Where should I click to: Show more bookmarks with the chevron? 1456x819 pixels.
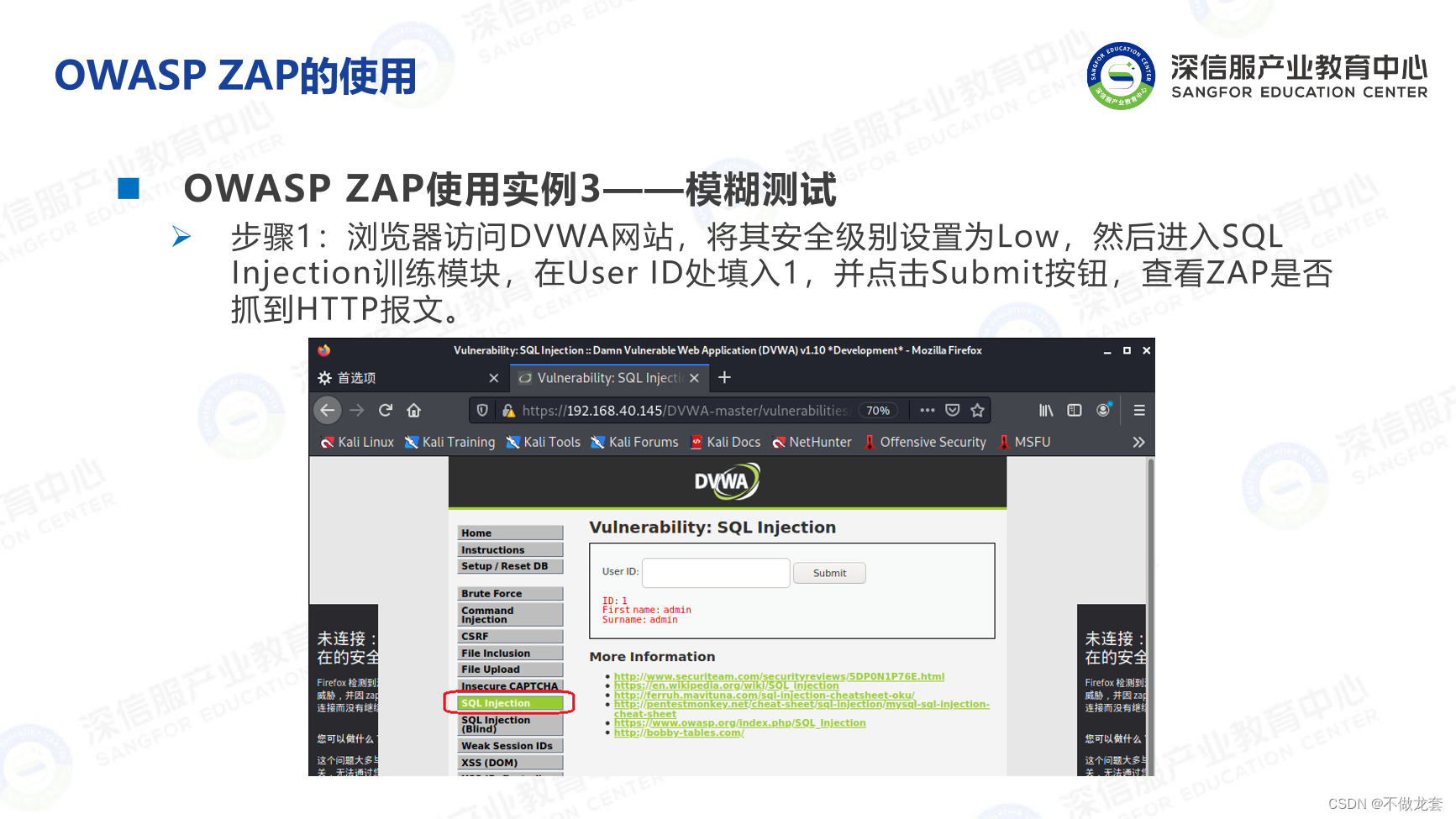pyautogui.click(x=1138, y=442)
